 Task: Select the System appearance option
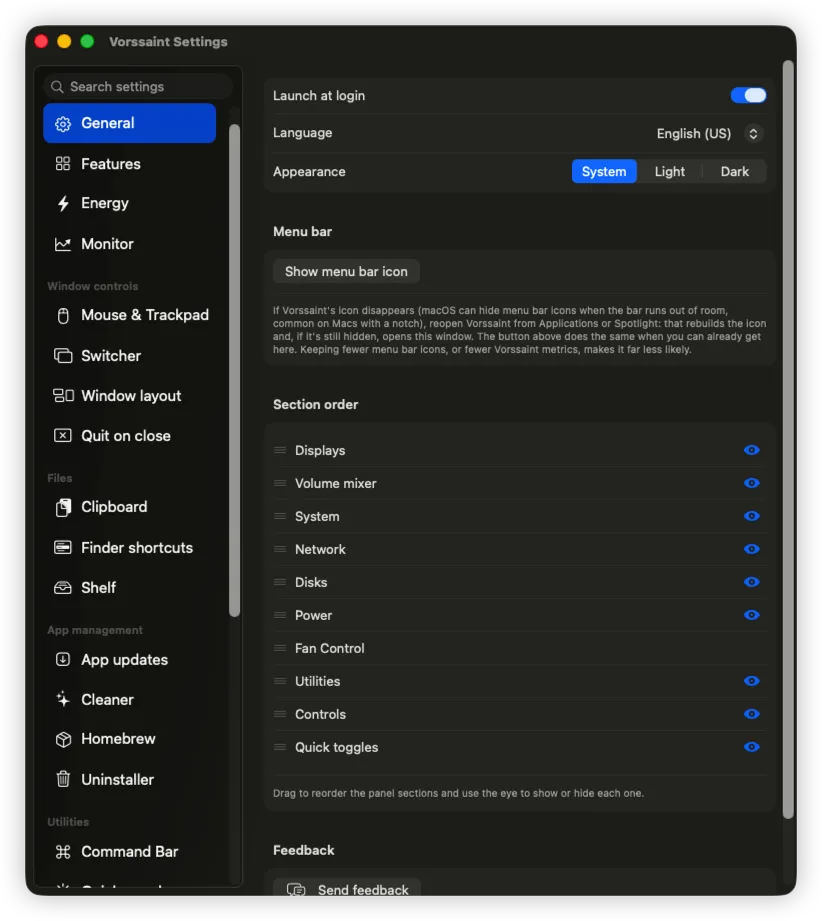pyautogui.click(x=604, y=172)
